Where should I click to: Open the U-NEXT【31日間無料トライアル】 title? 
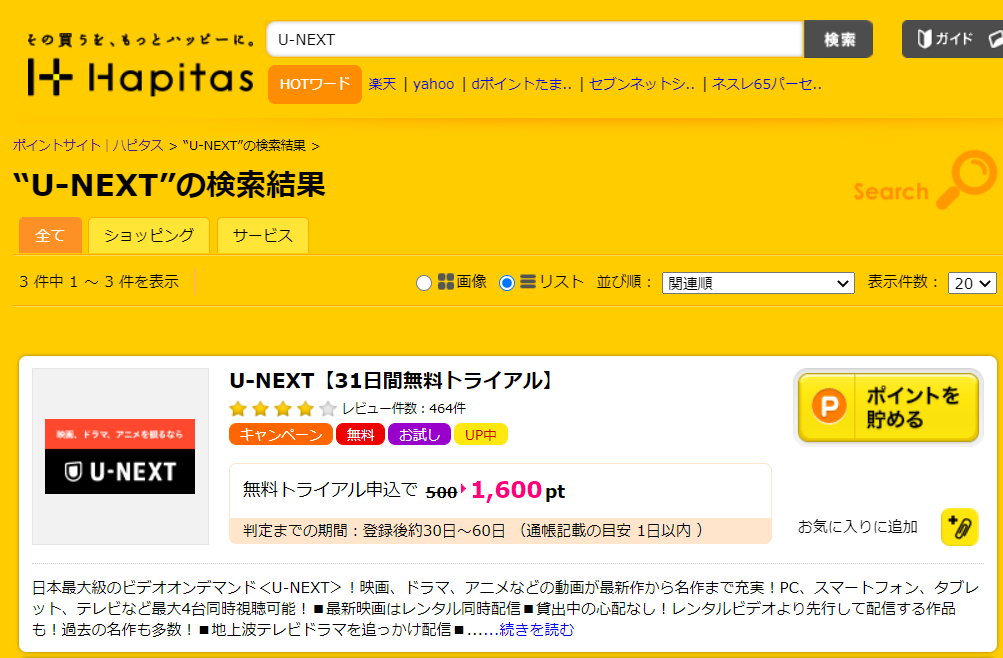391,380
